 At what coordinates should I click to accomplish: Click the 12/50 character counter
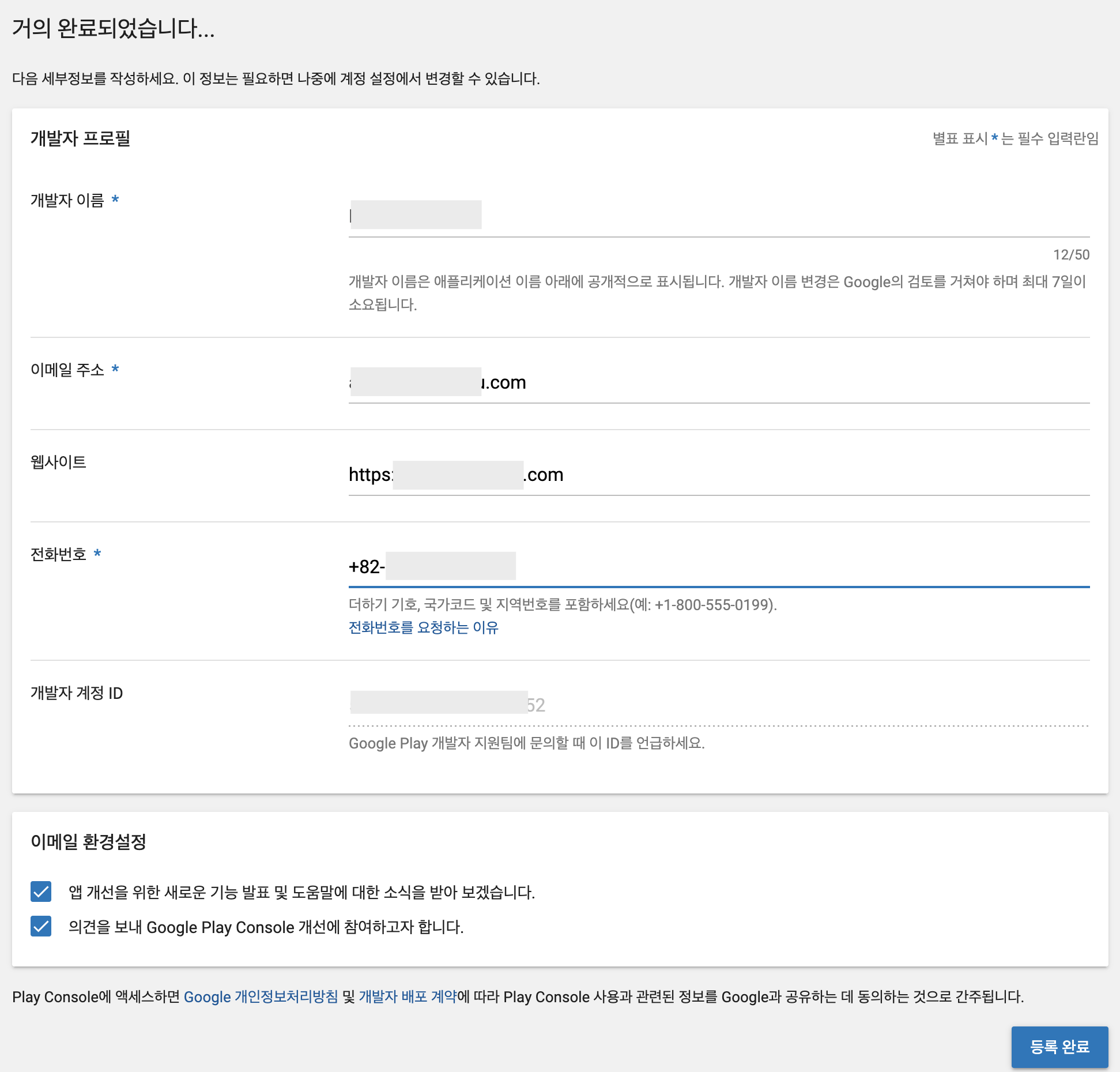(x=1070, y=255)
